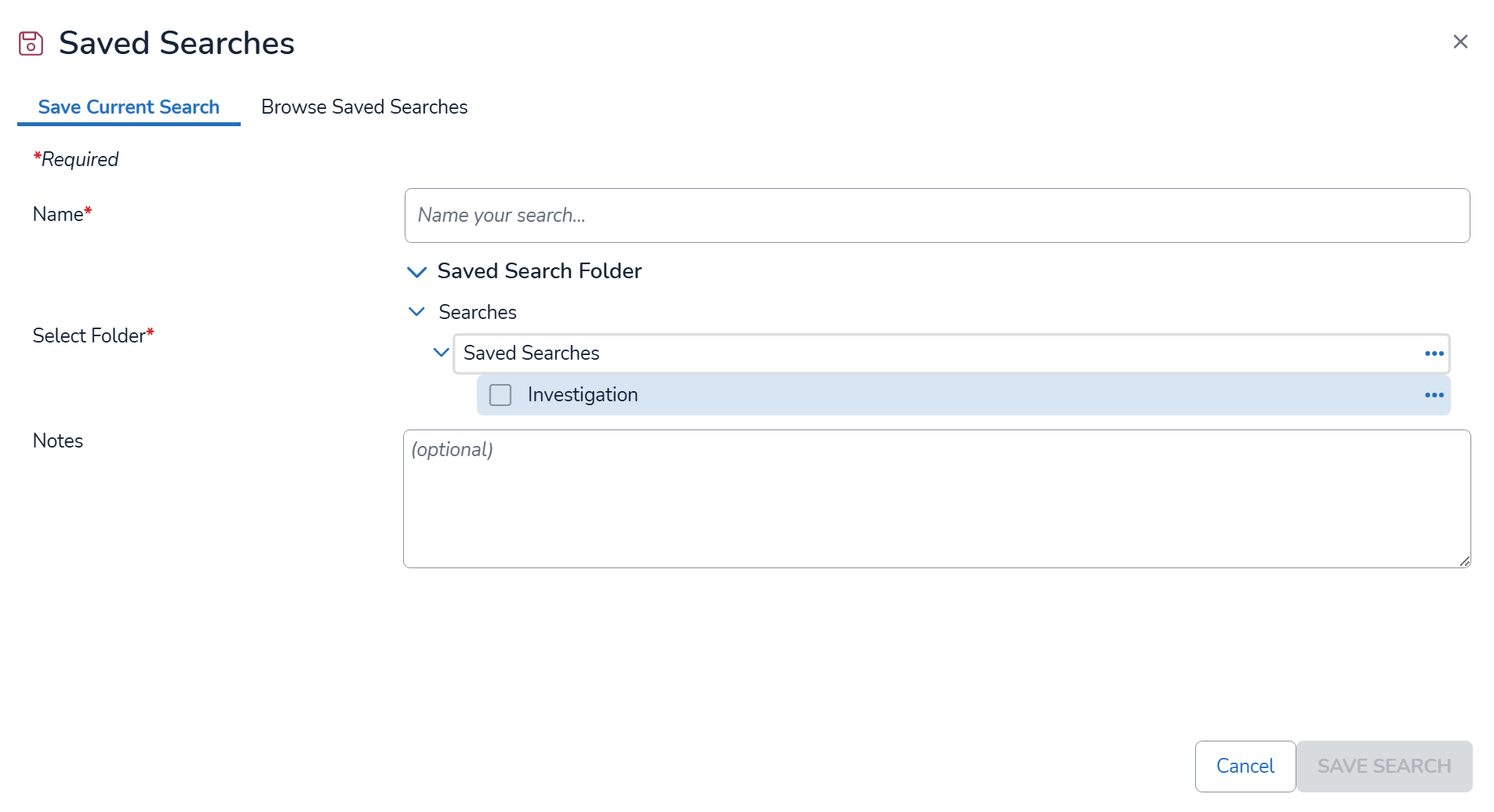Click inside the optional Notes text area
The height and width of the screenshot is (812, 1494).
(936, 498)
